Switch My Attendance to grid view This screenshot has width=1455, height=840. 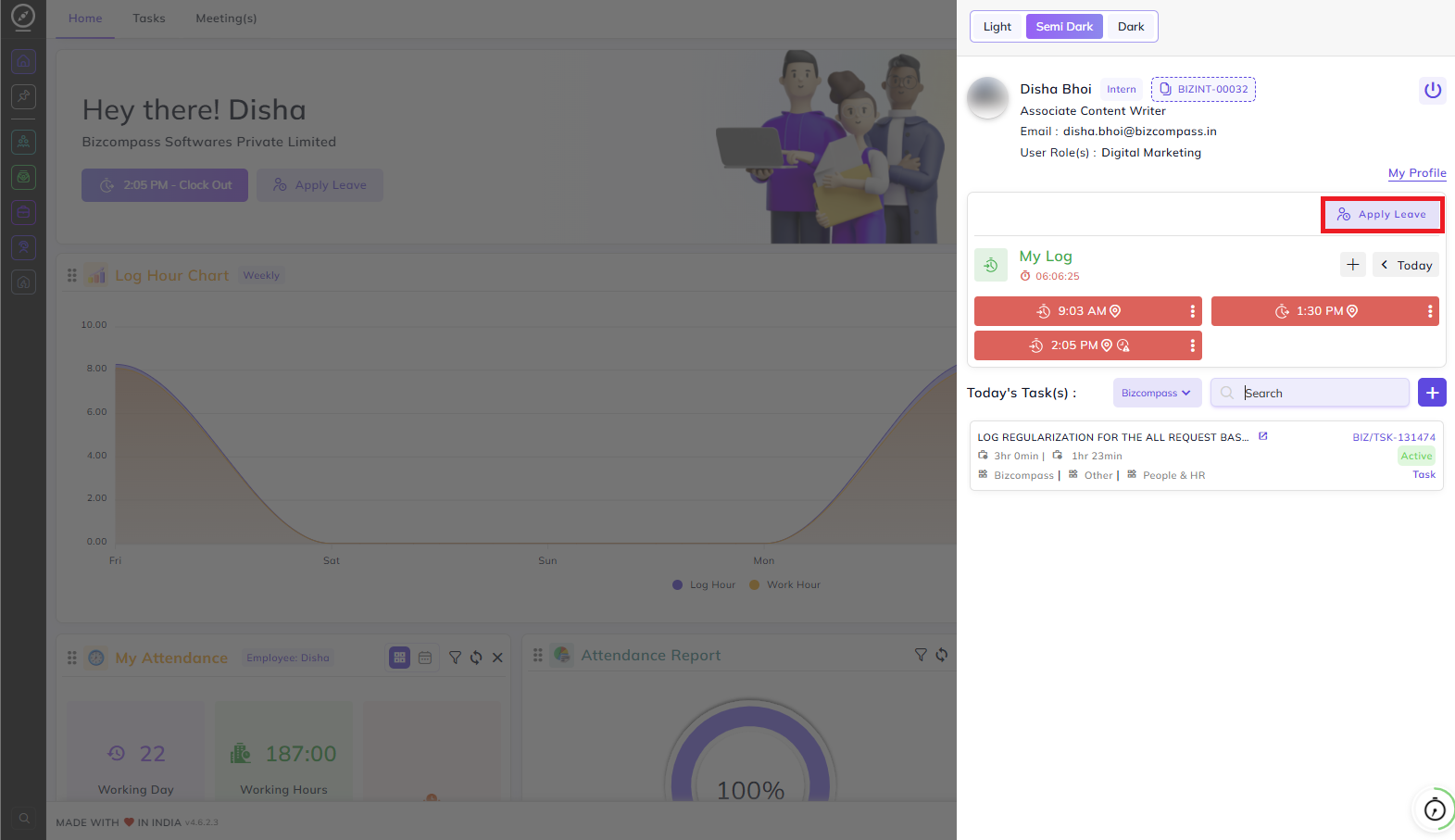point(399,658)
